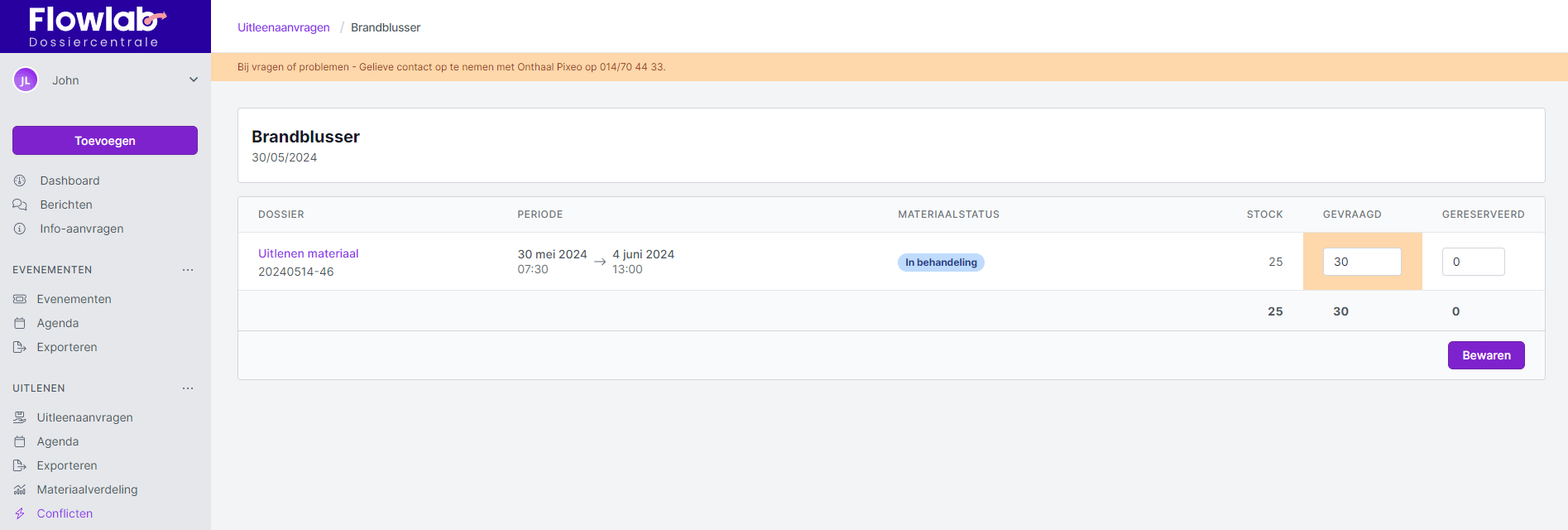Click the Materiaalverdeling chart icon
This screenshot has width=1568, height=530.
(20, 489)
